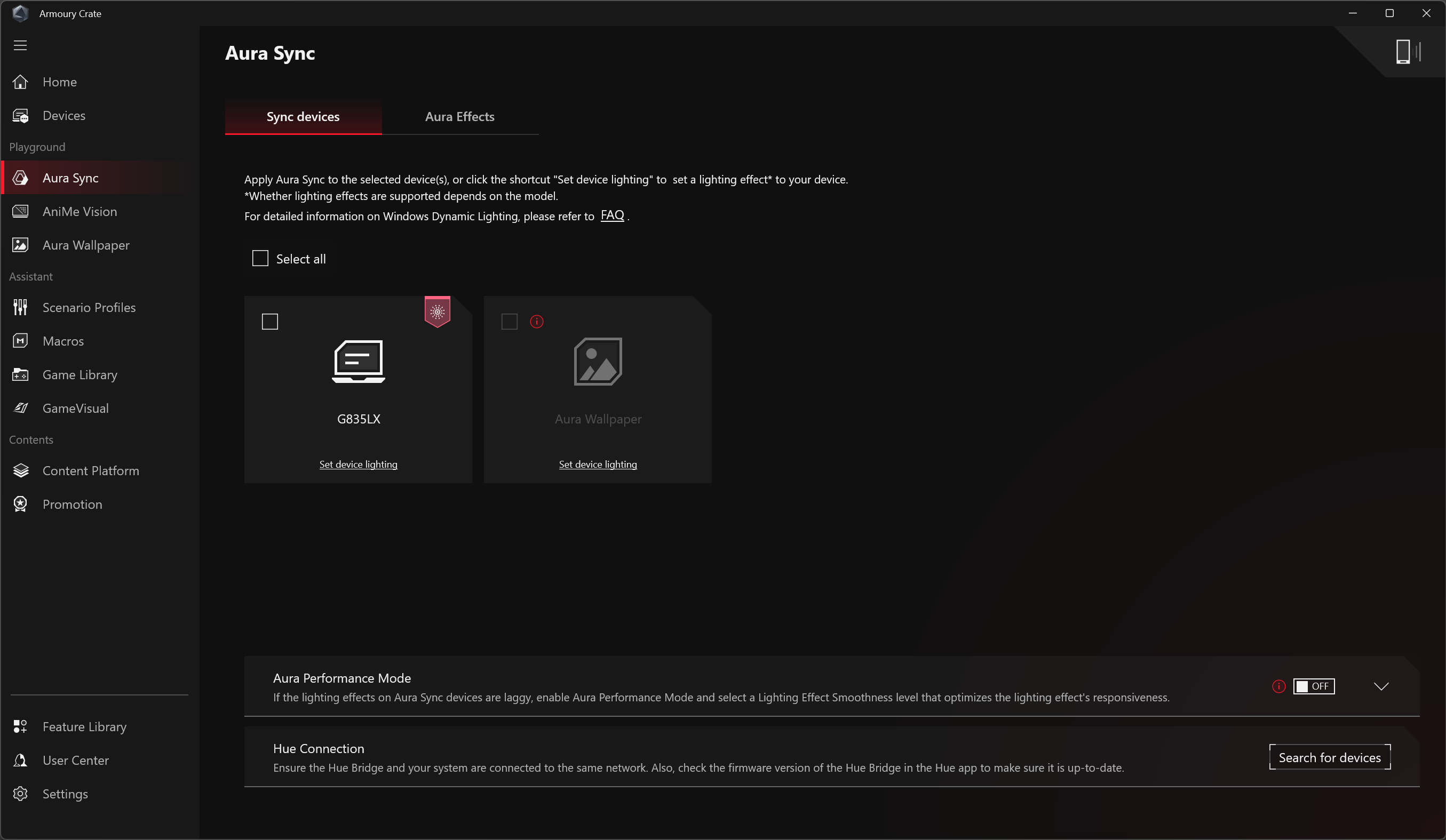Click Aura Performance Mode info icon
Viewport: 1446px width, 840px height.
[1278, 686]
